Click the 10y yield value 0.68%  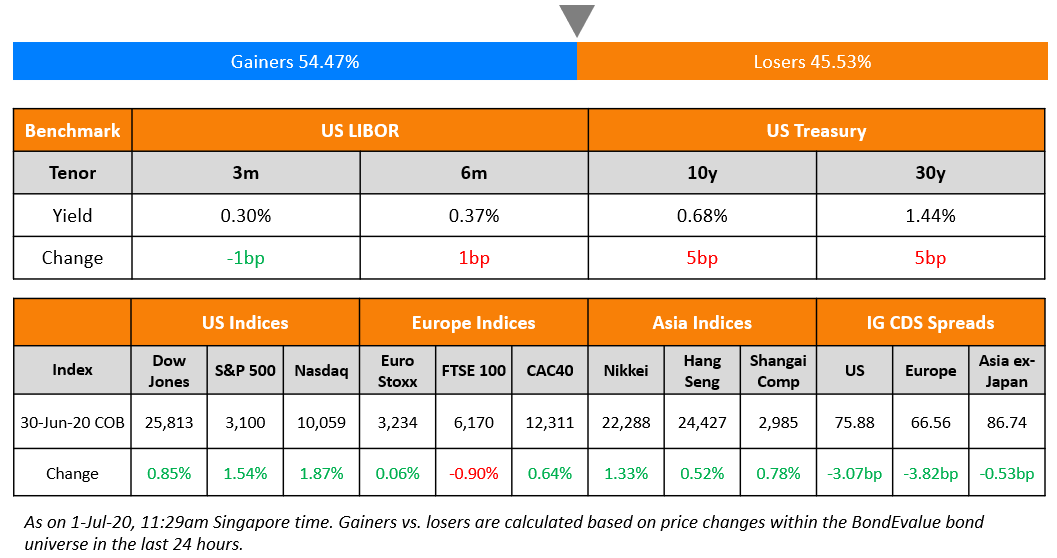(x=702, y=216)
